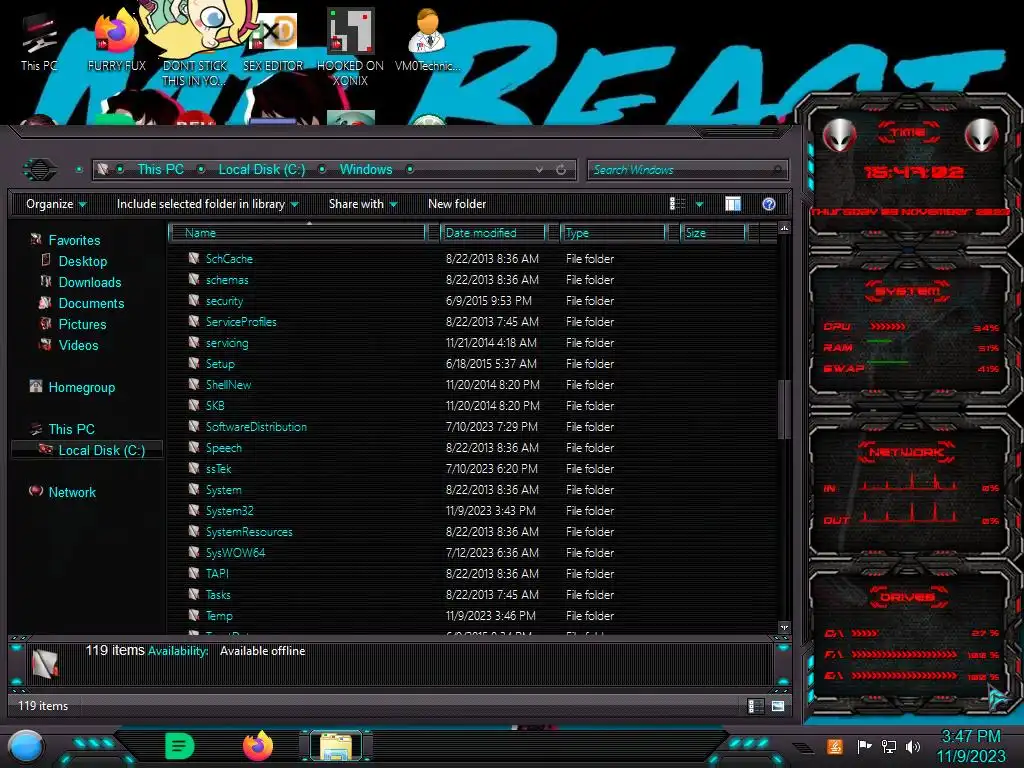Select Homegroup in navigation pane

[x=82, y=387]
